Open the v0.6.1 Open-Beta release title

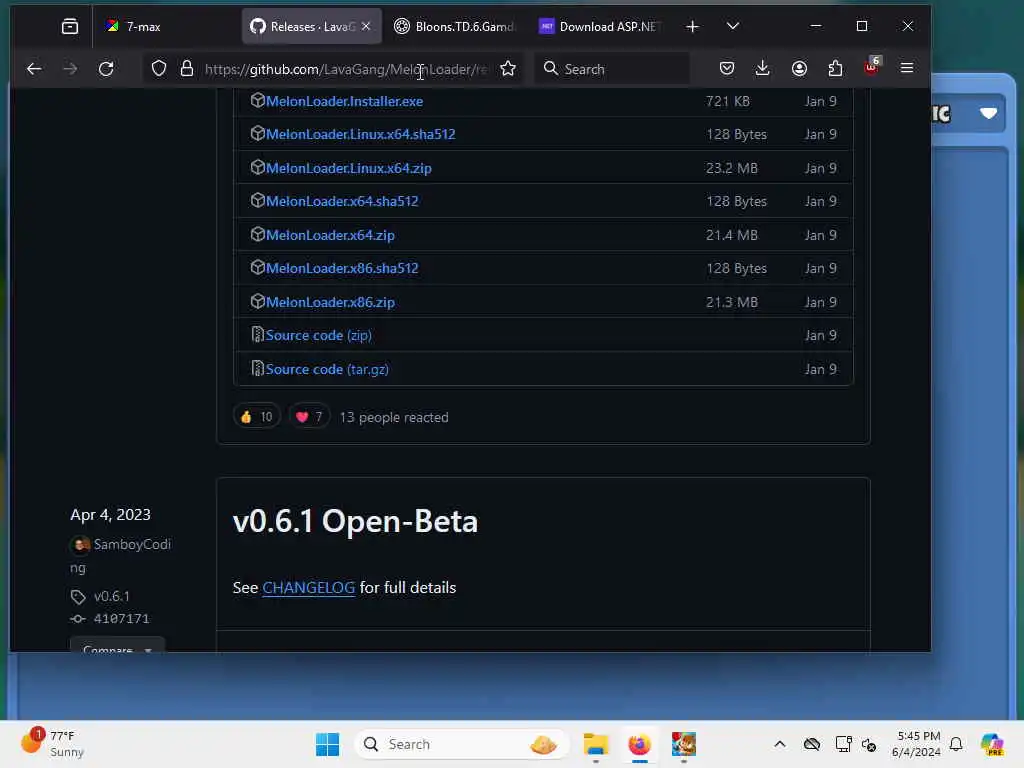pyautogui.click(x=355, y=521)
